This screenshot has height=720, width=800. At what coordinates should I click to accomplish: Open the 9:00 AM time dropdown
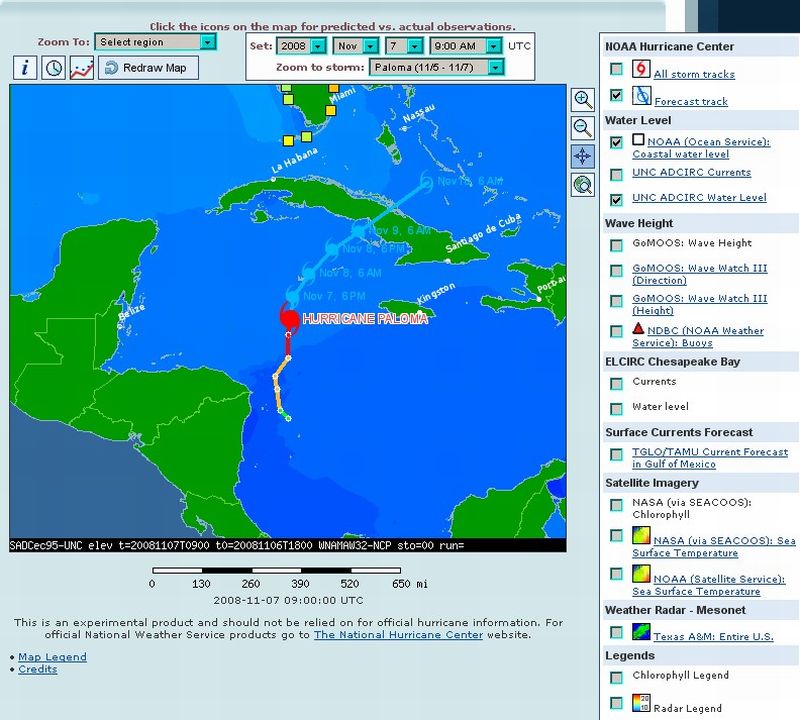point(466,46)
